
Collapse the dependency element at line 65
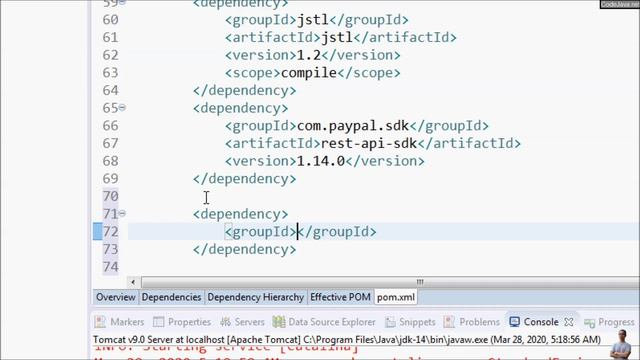coord(122,108)
